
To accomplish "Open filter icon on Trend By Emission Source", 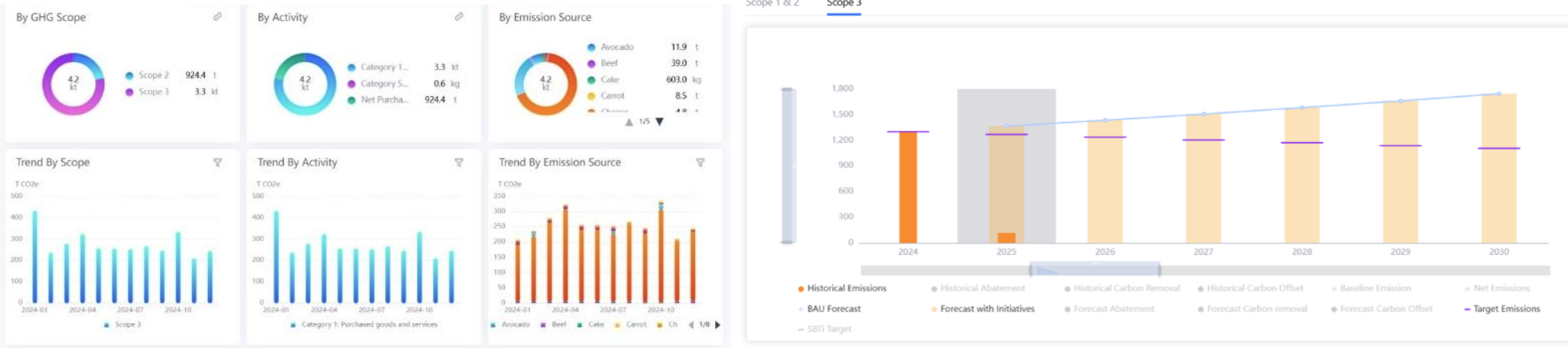I will pyautogui.click(x=700, y=163).
